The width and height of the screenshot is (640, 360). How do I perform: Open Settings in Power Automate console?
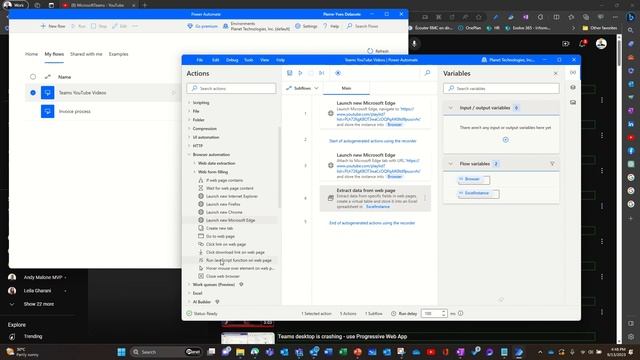tap(306, 26)
